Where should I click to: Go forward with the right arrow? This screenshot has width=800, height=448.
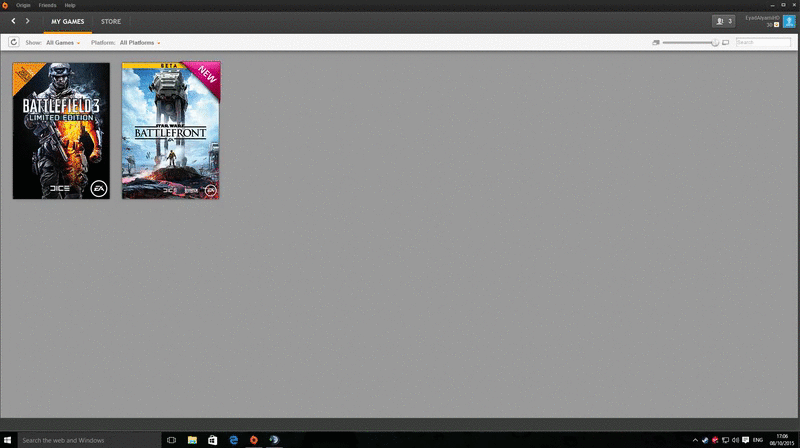(28, 21)
